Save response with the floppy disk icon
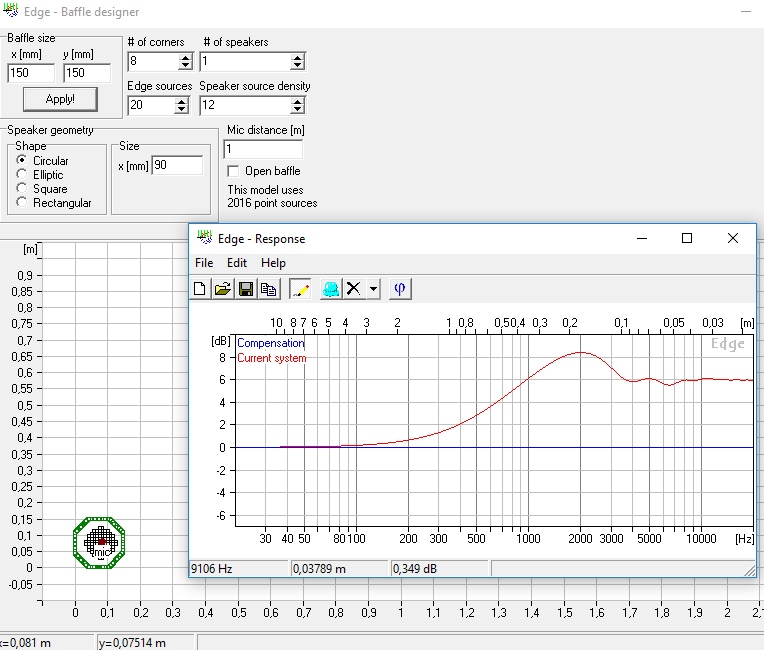 coord(246,289)
